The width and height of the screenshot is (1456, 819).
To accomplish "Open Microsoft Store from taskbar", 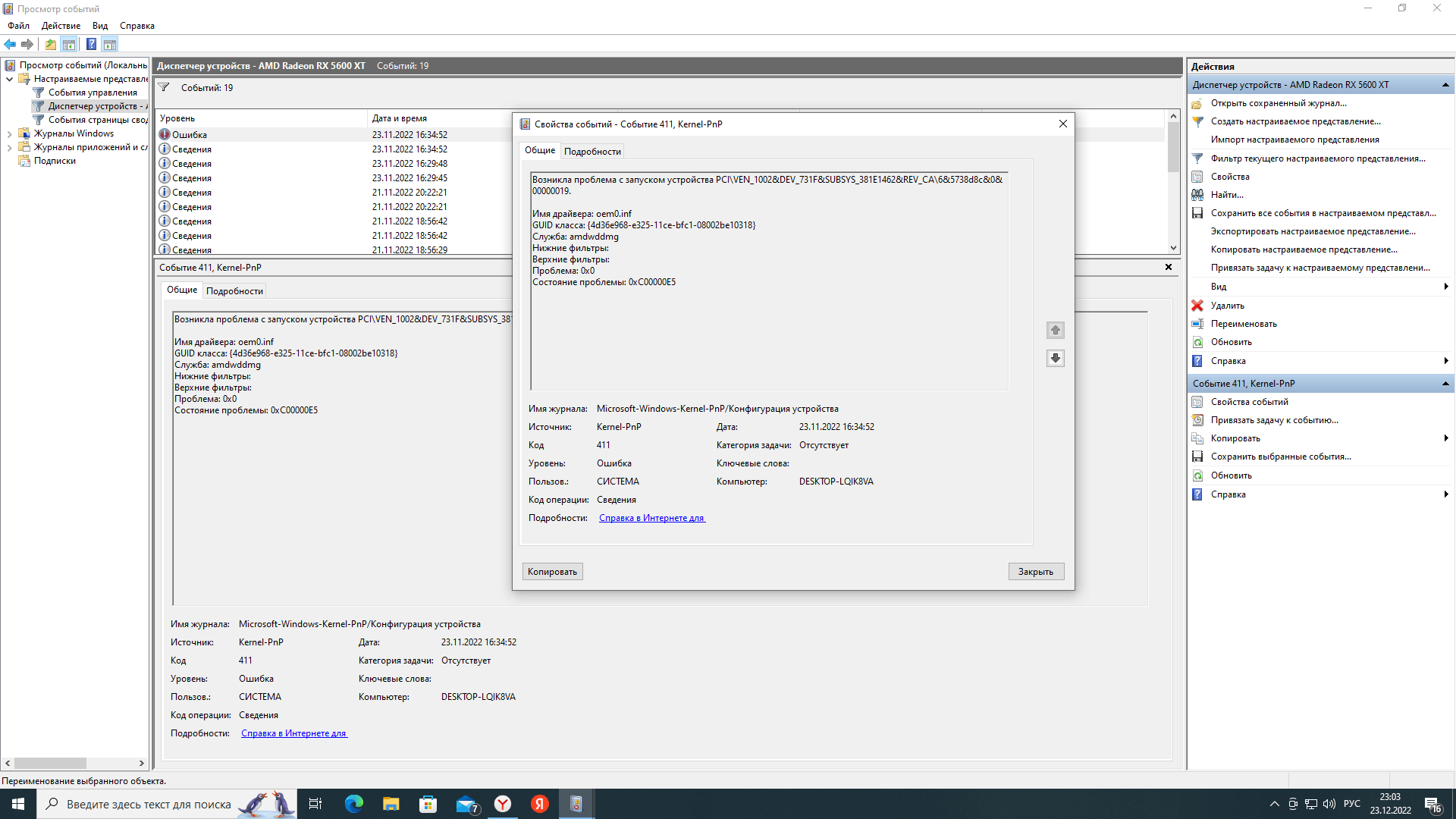I will 428,804.
